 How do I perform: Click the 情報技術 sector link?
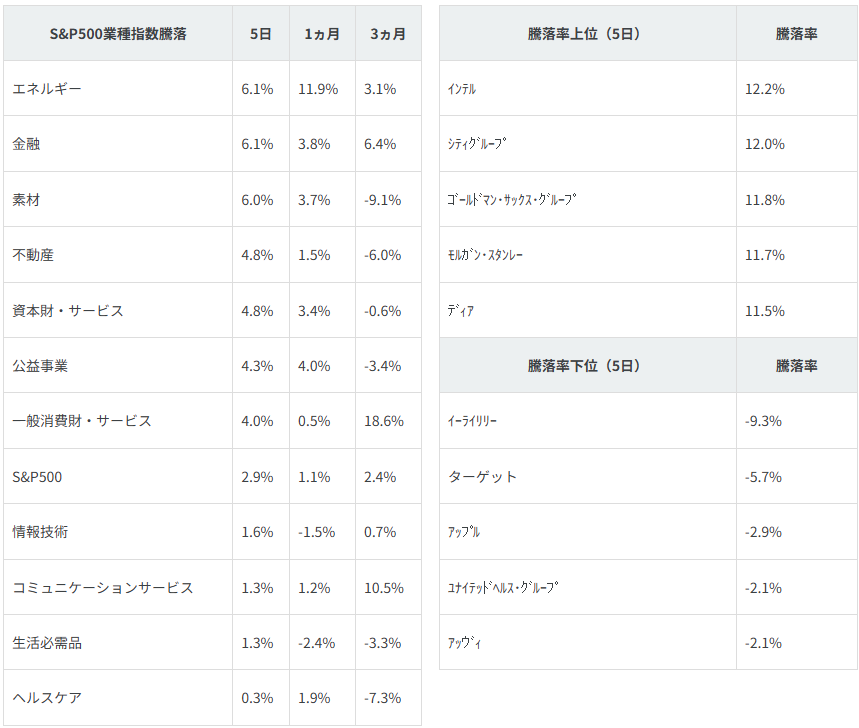(40, 532)
